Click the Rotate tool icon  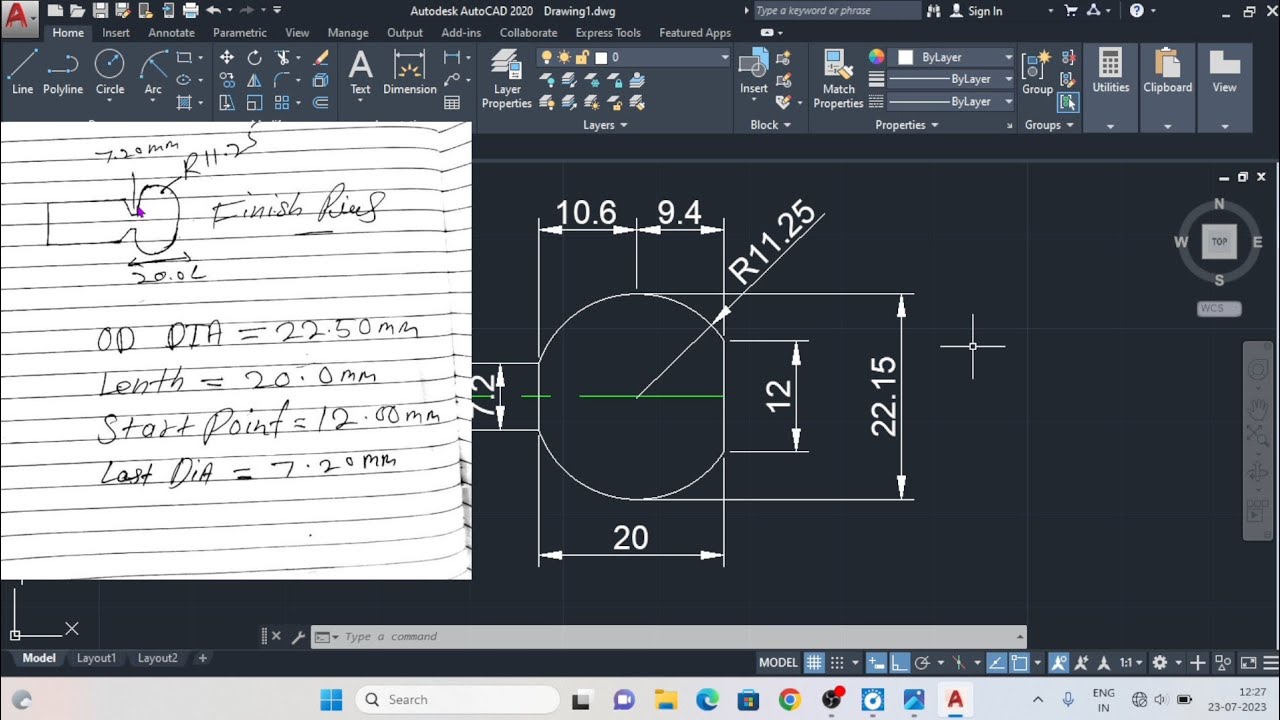[254, 58]
